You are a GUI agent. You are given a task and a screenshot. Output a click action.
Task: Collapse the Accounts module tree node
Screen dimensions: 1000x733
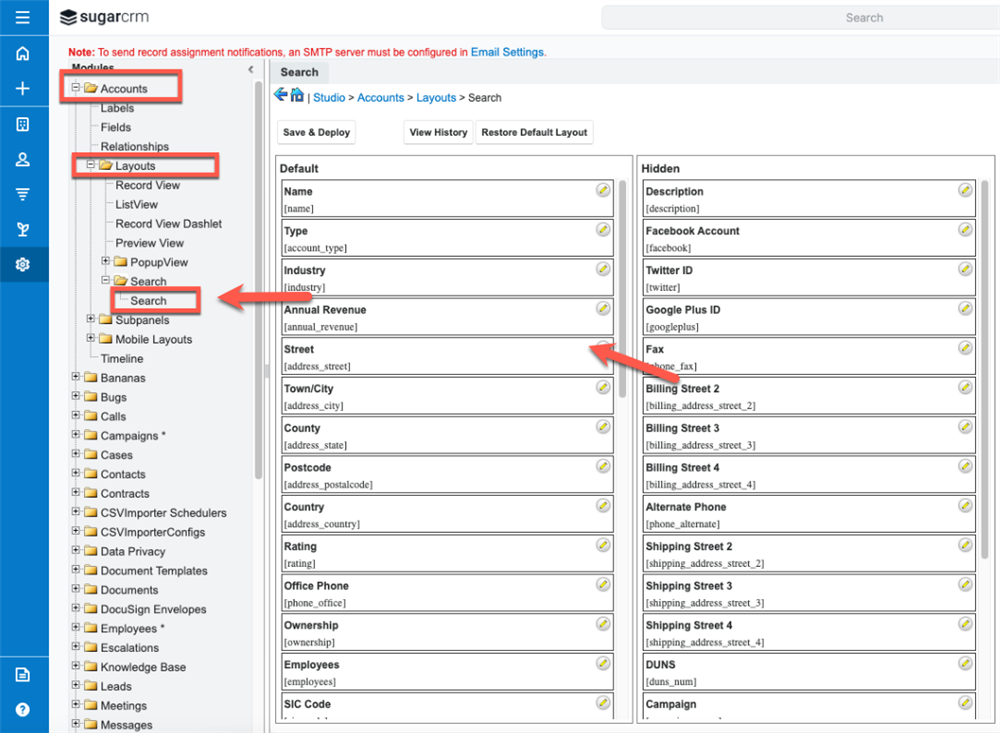tap(76, 89)
